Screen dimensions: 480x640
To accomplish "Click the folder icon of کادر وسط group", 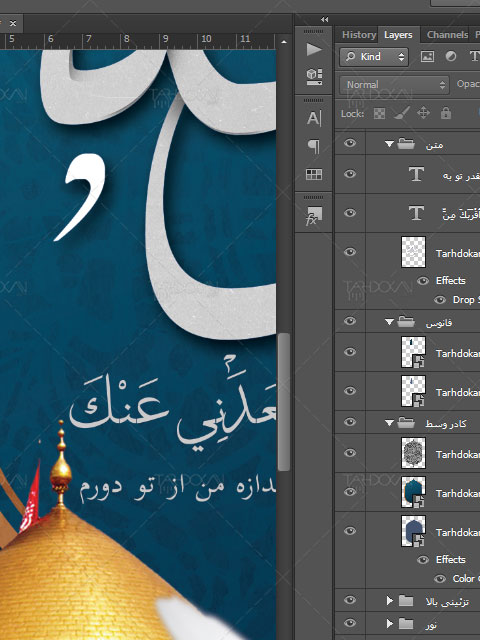I will [406, 422].
